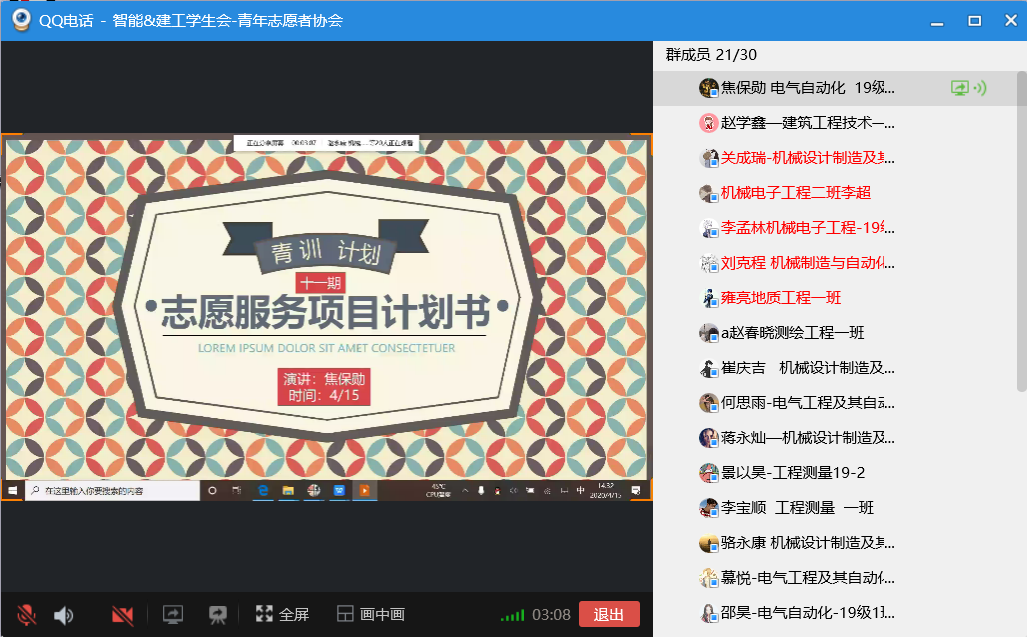Click the avatar of 蒋永灿
Viewport: 1027px width, 637px height.
click(709, 438)
